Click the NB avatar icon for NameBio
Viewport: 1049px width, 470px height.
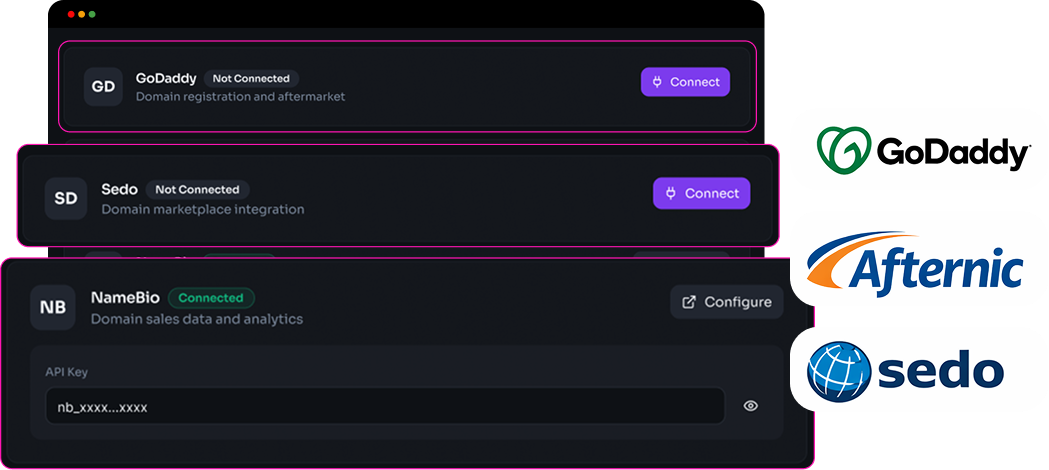tap(53, 307)
